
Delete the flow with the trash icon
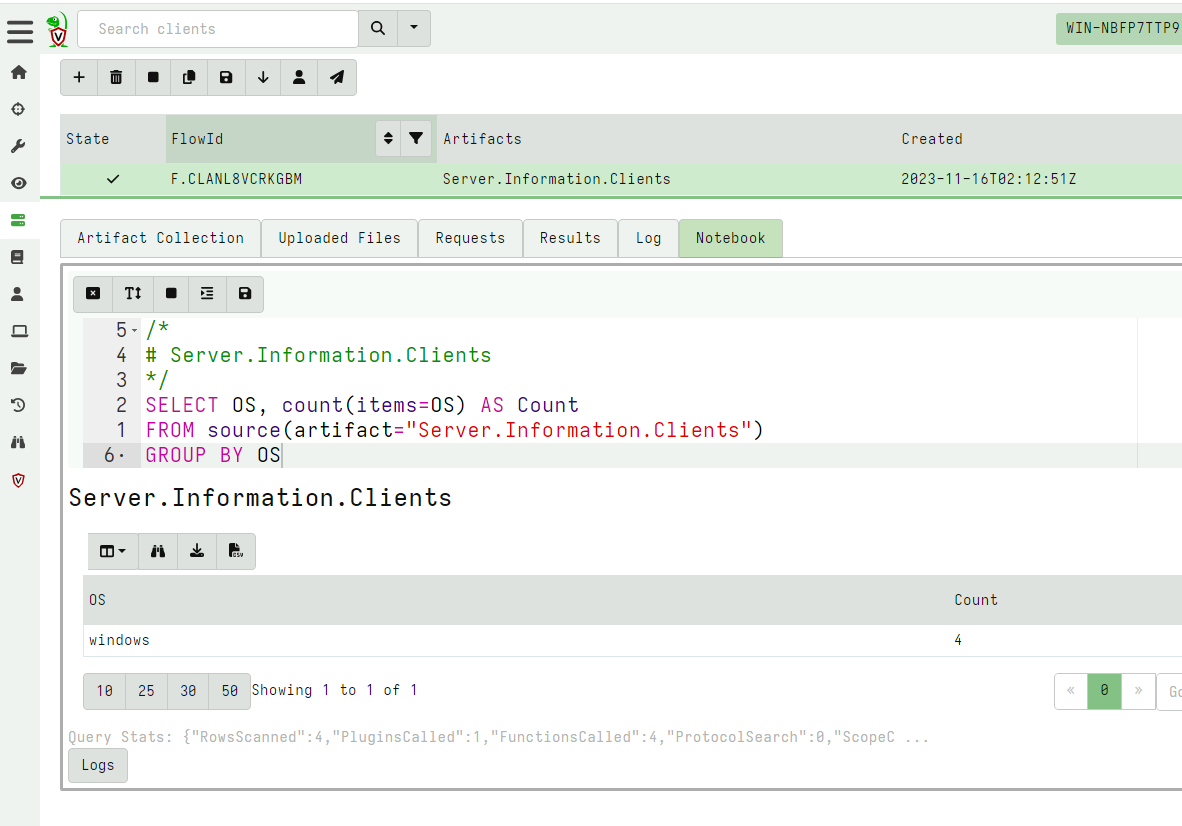coord(116,77)
